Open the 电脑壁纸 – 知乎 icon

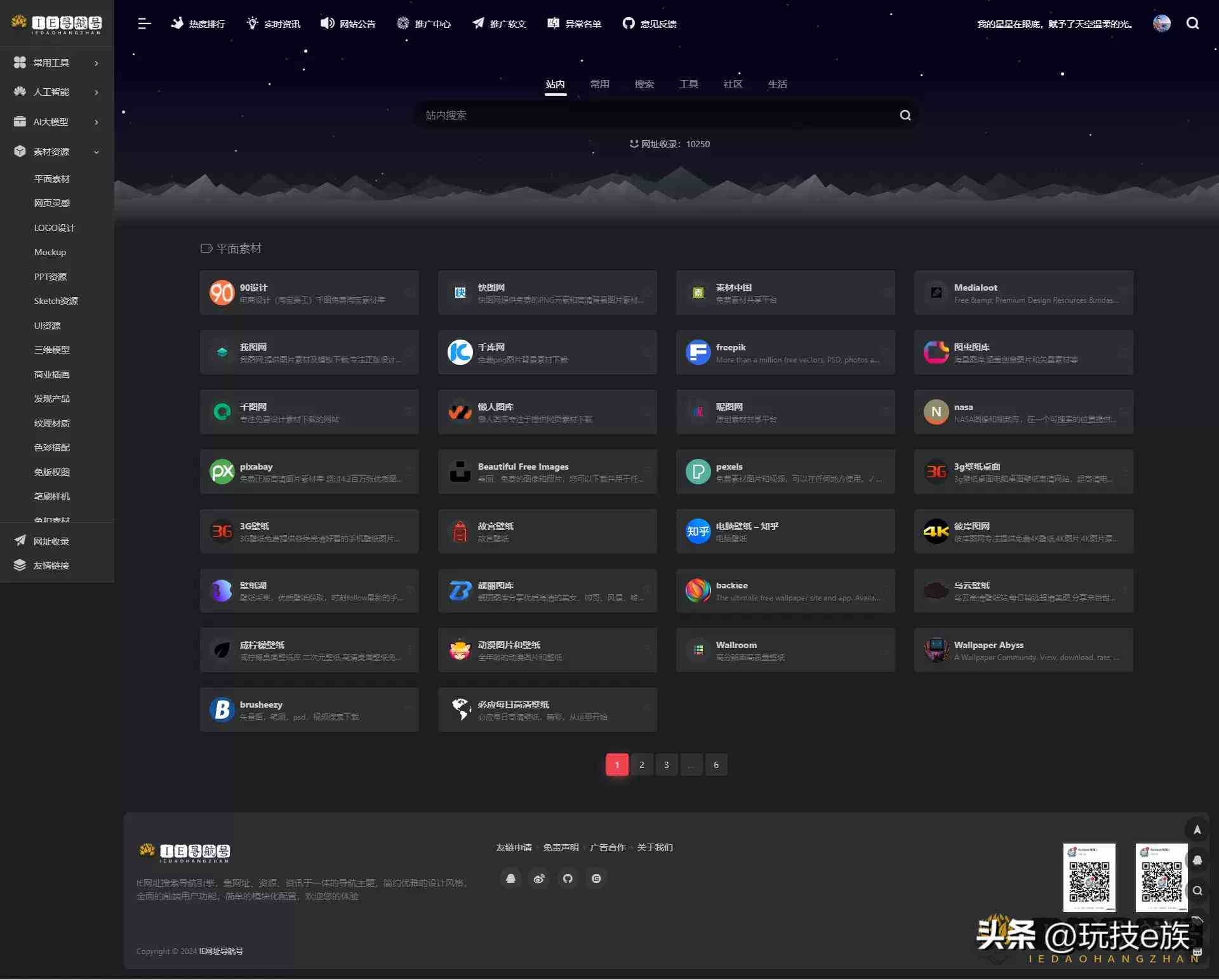point(698,531)
